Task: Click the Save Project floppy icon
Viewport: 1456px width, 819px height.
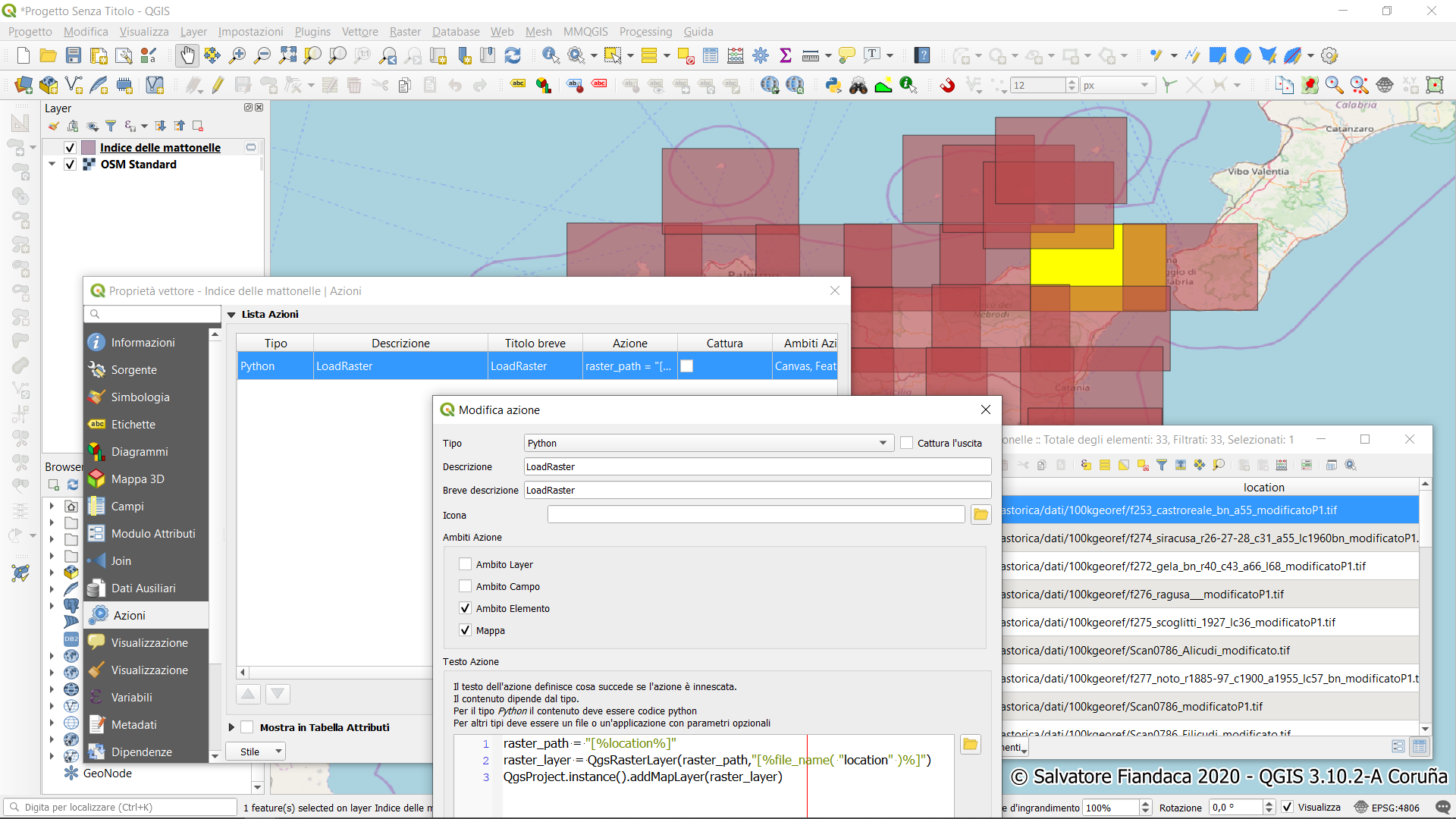Action: pos(74,55)
